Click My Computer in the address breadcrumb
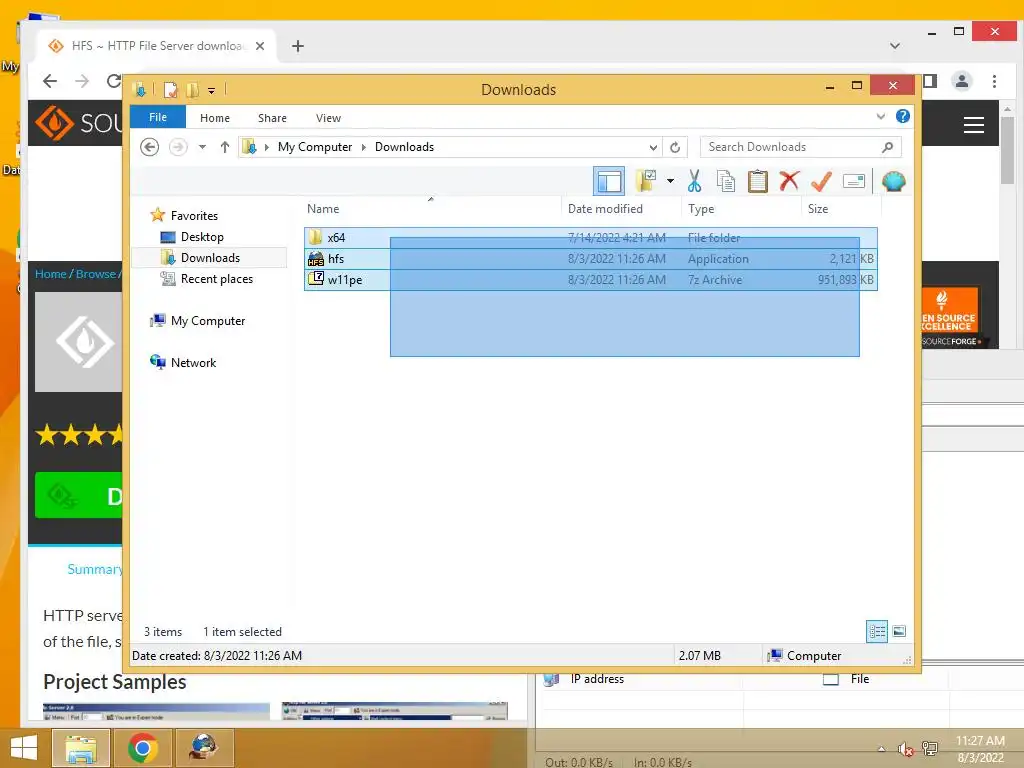 [315, 147]
